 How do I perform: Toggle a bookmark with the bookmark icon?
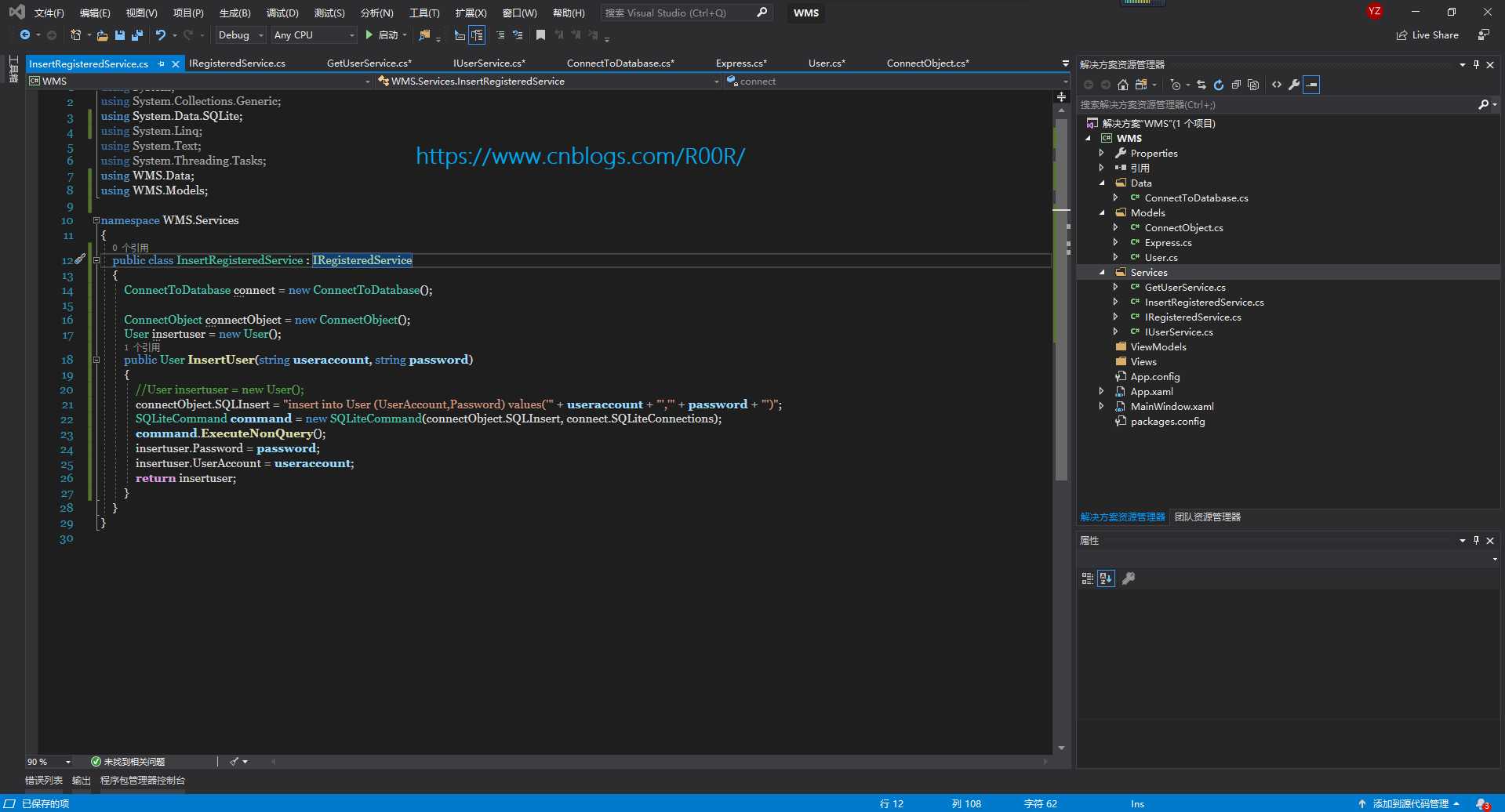click(x=540, y=35)
